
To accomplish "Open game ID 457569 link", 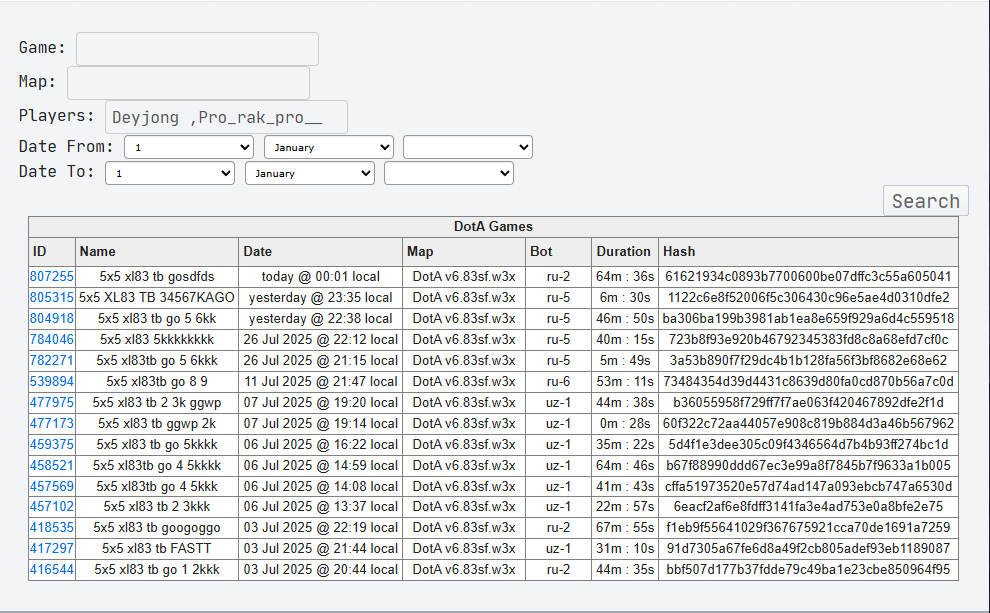I will click(x=52, y=486).
